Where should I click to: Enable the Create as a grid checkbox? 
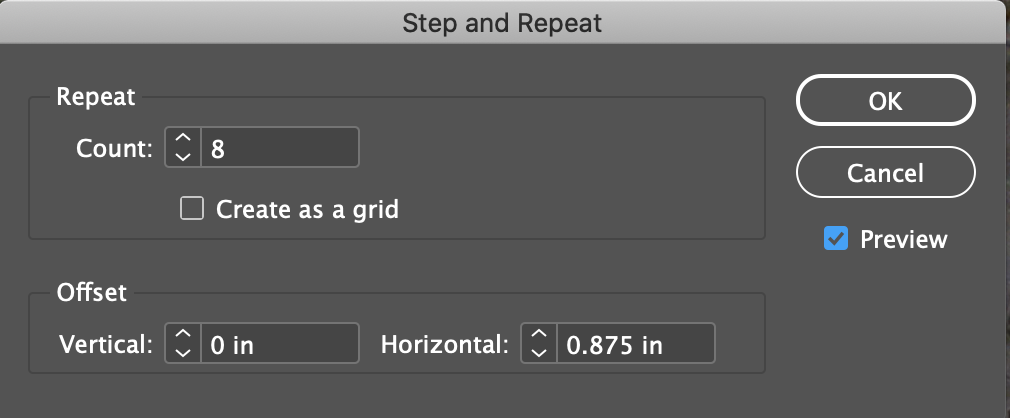(x=192, y=209)
